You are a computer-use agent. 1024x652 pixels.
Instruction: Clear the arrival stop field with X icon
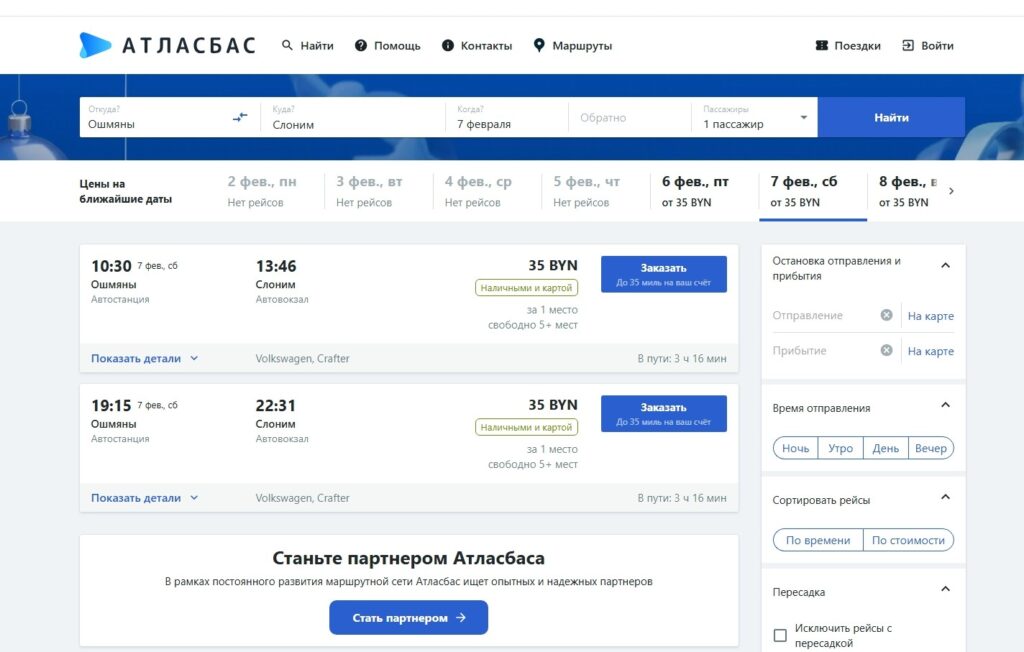click(x=886, y=350)
